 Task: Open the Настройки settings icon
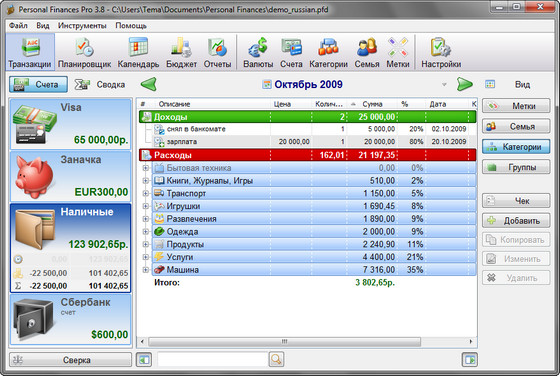[441, 52]
